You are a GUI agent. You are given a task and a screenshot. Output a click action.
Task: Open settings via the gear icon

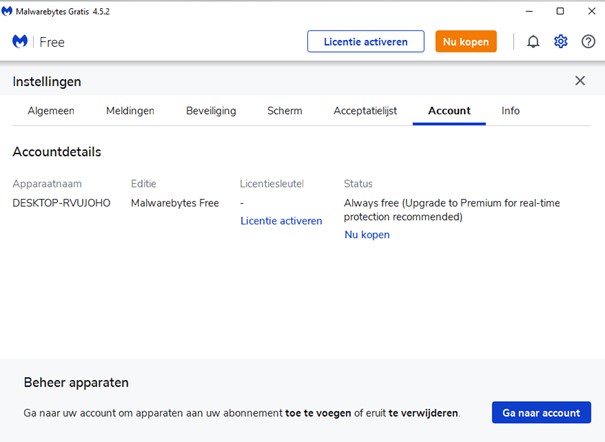[561, 42]
